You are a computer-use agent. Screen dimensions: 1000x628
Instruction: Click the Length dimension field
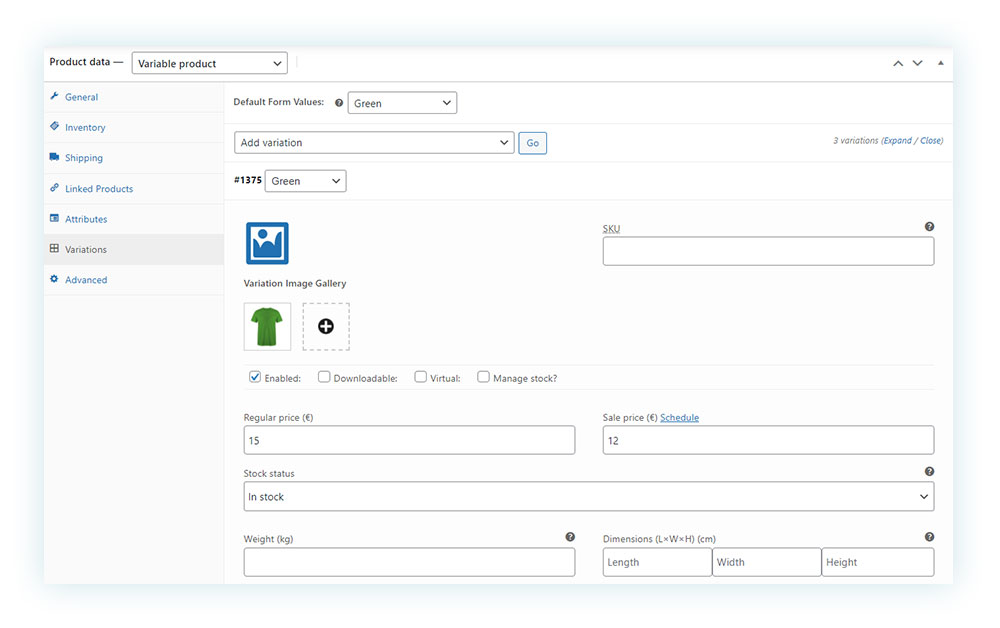[x=658, y=562]
